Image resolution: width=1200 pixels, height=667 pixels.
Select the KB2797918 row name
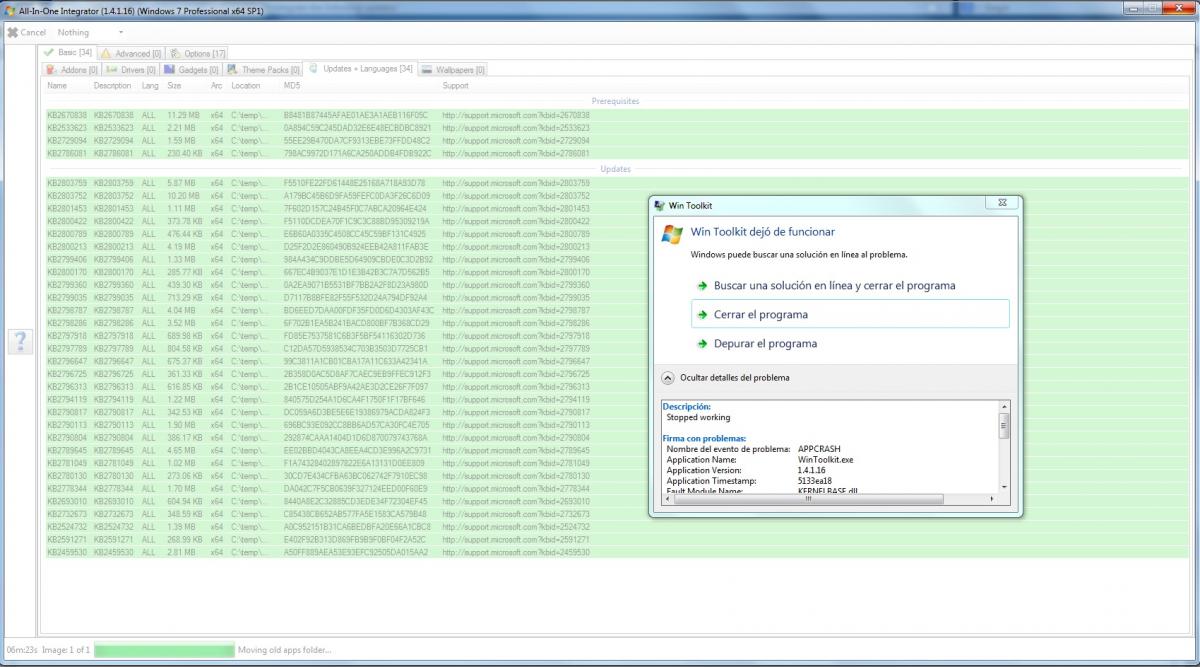tap(67, 336)
